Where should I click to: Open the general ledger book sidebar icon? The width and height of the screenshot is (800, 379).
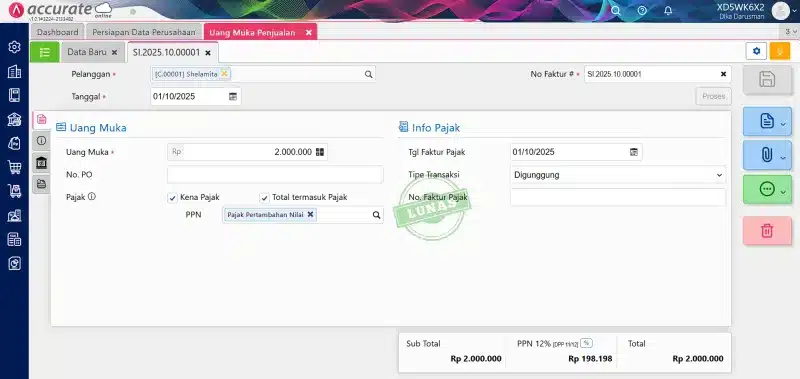click(x=14, y=95)
